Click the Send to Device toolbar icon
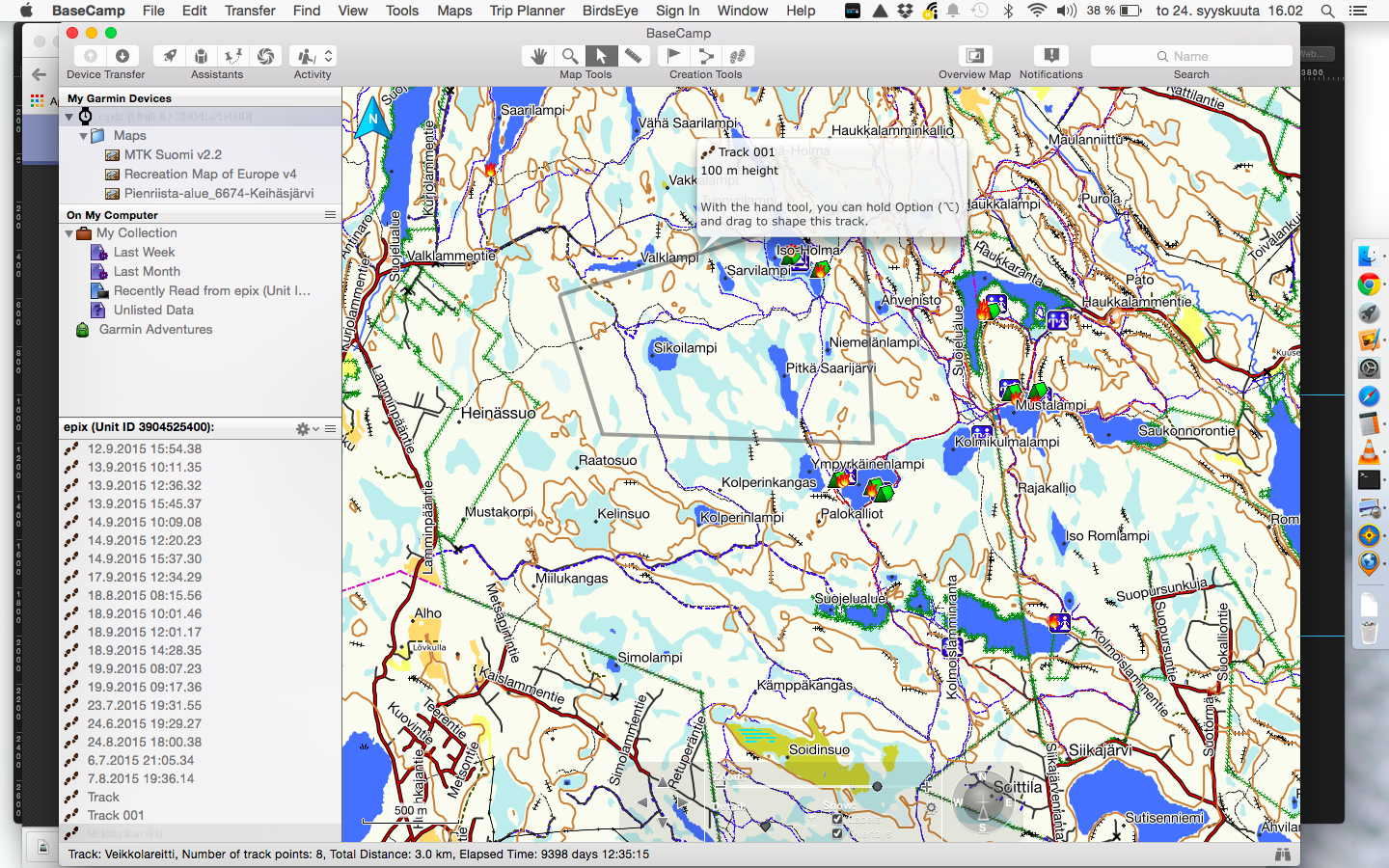Viewport: 1389px width, 868px height. pyautogui.click(x=90, y=56)
